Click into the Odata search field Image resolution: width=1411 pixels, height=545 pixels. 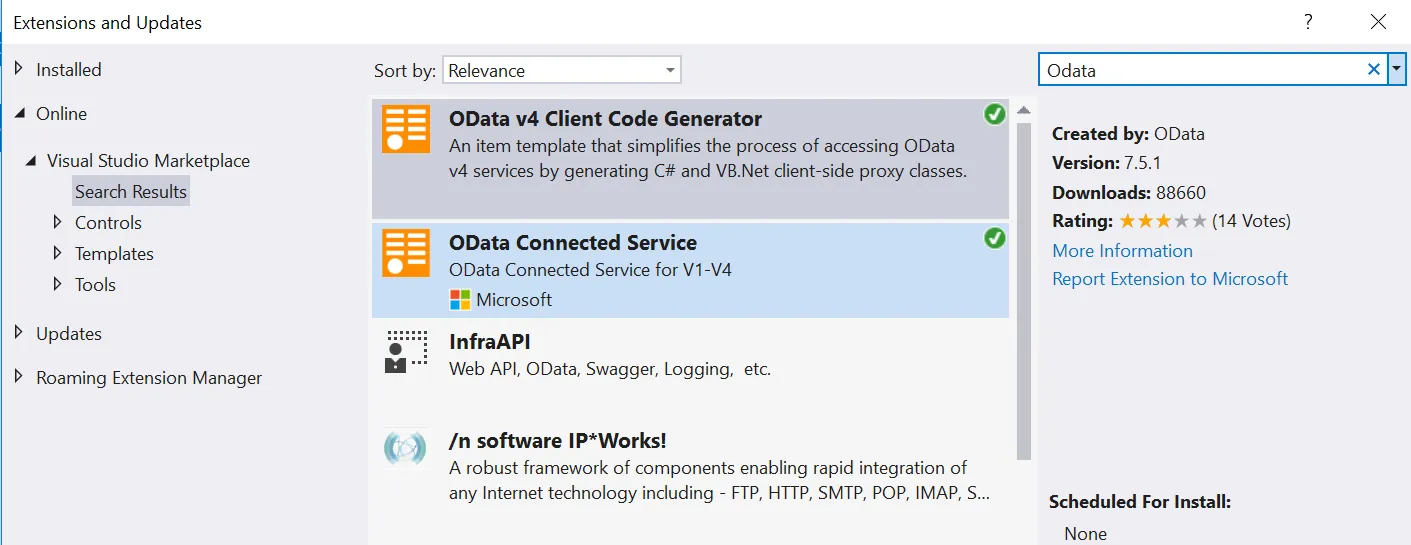[1200, 70]
